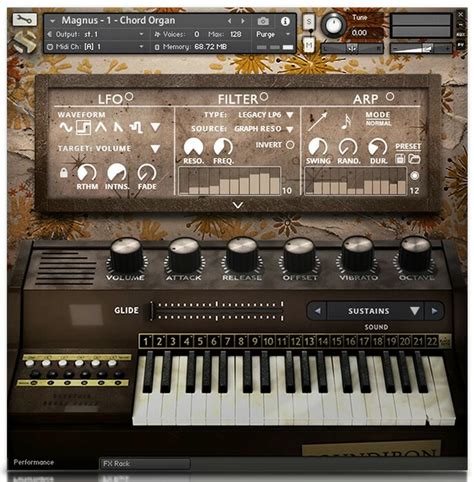
Task: Click the OFFSET knob on organ
Action: 299,256
